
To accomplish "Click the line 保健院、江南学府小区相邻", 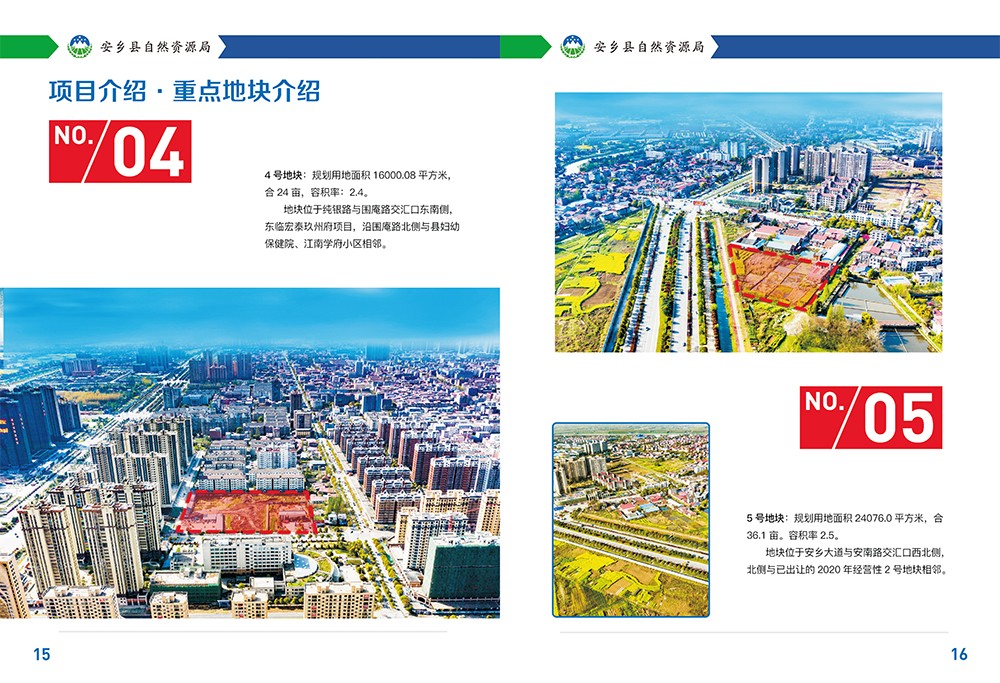I will pos(325,244).
